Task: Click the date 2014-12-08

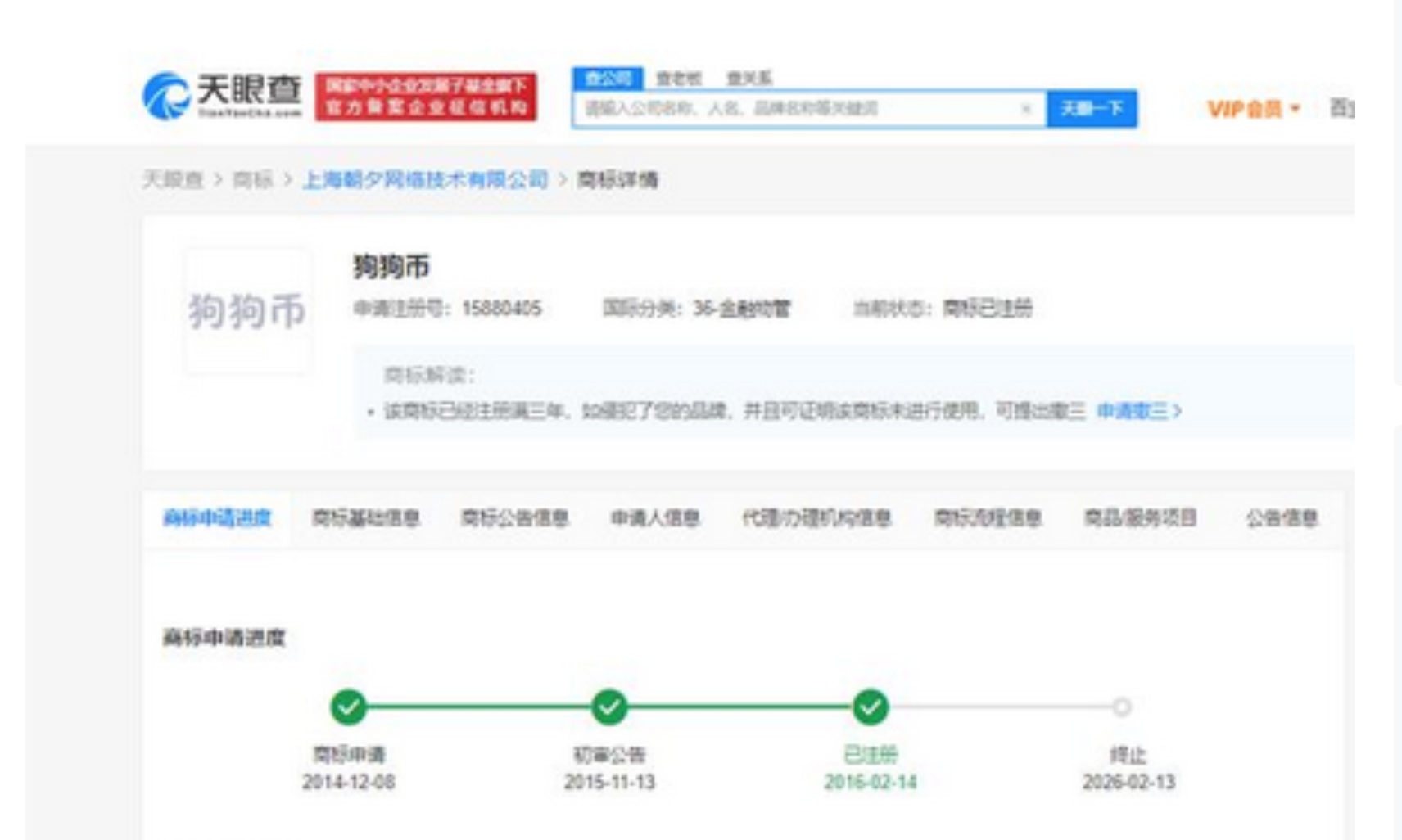Action: click(349, 782)
